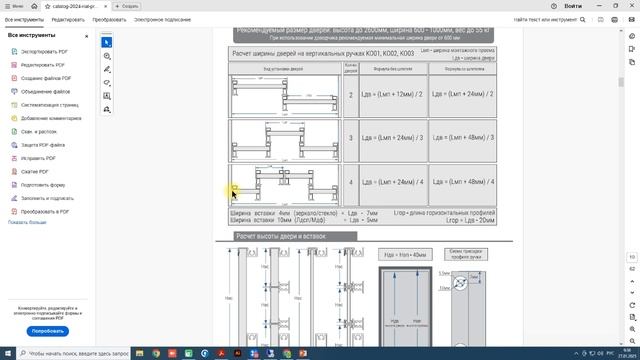This screenshot has height=360, width=640.
Task: Open Исправить PDF tool
Action: 38,158
